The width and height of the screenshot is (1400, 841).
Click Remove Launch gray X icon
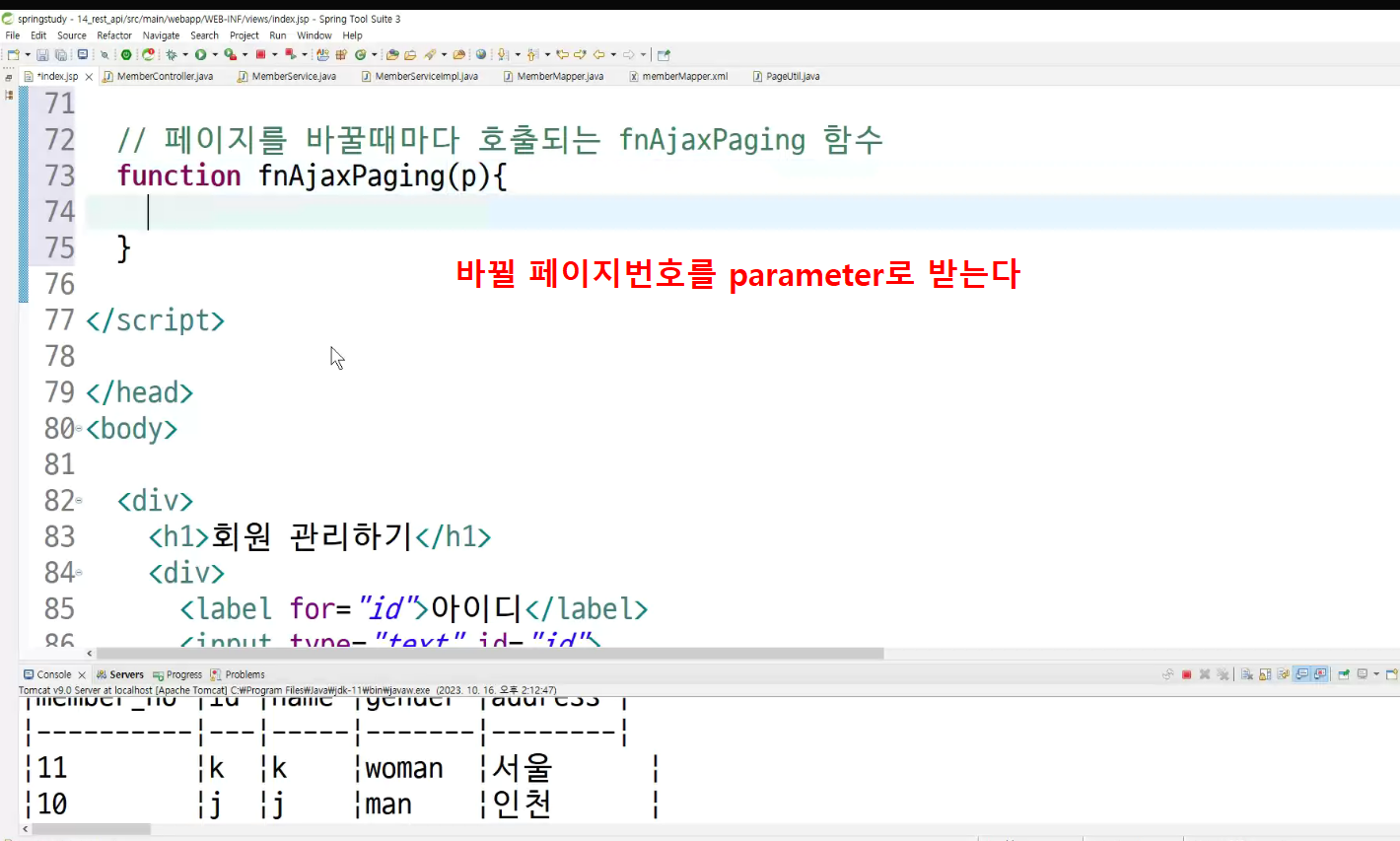(x=1205, y=674)
